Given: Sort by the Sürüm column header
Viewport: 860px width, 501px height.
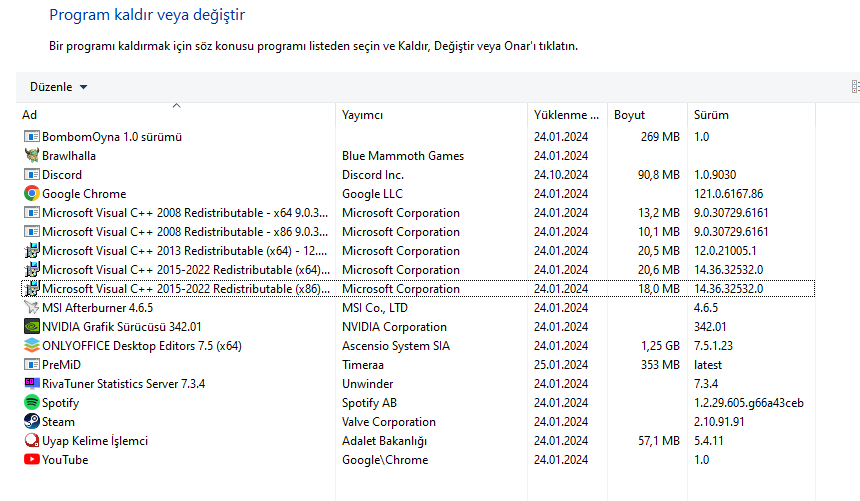Looking at the screenshot, I should tap(751, 115).
